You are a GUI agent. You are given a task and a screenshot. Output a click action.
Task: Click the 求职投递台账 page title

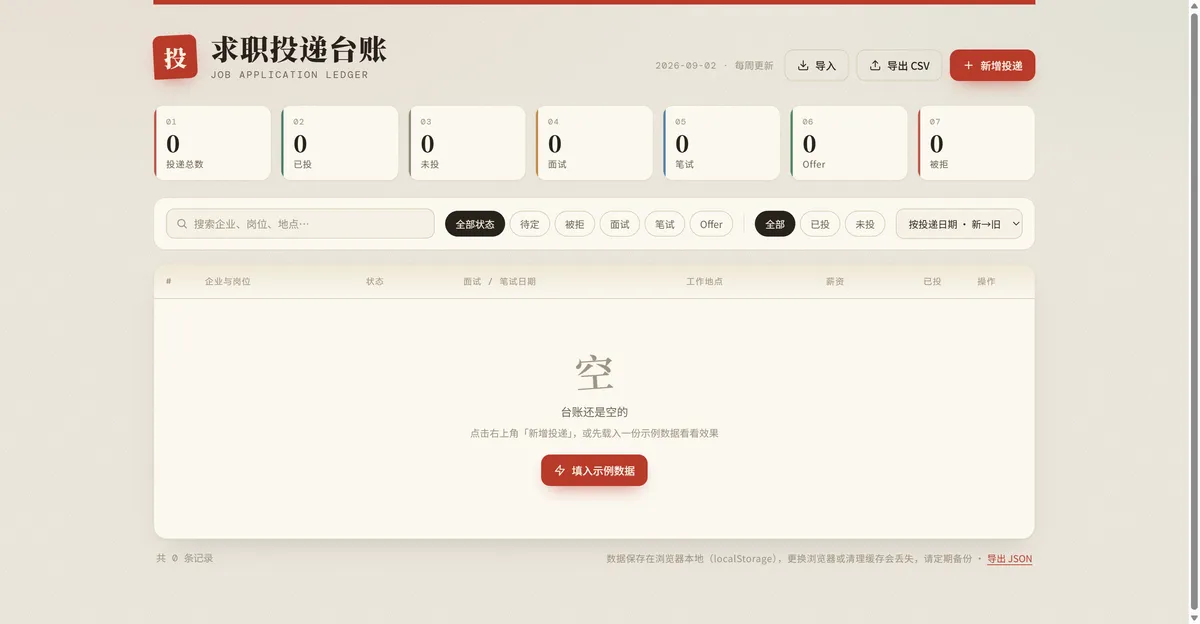click(x=299, y=50)
